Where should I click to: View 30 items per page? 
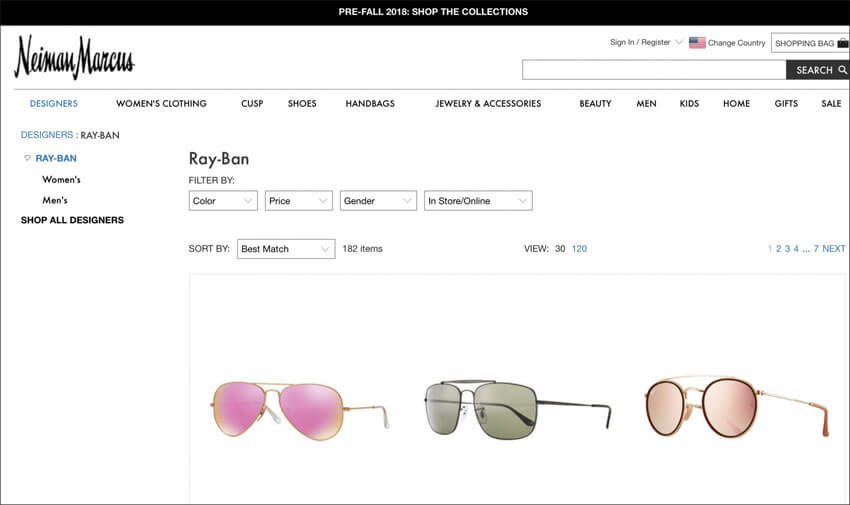click(560, 249)
